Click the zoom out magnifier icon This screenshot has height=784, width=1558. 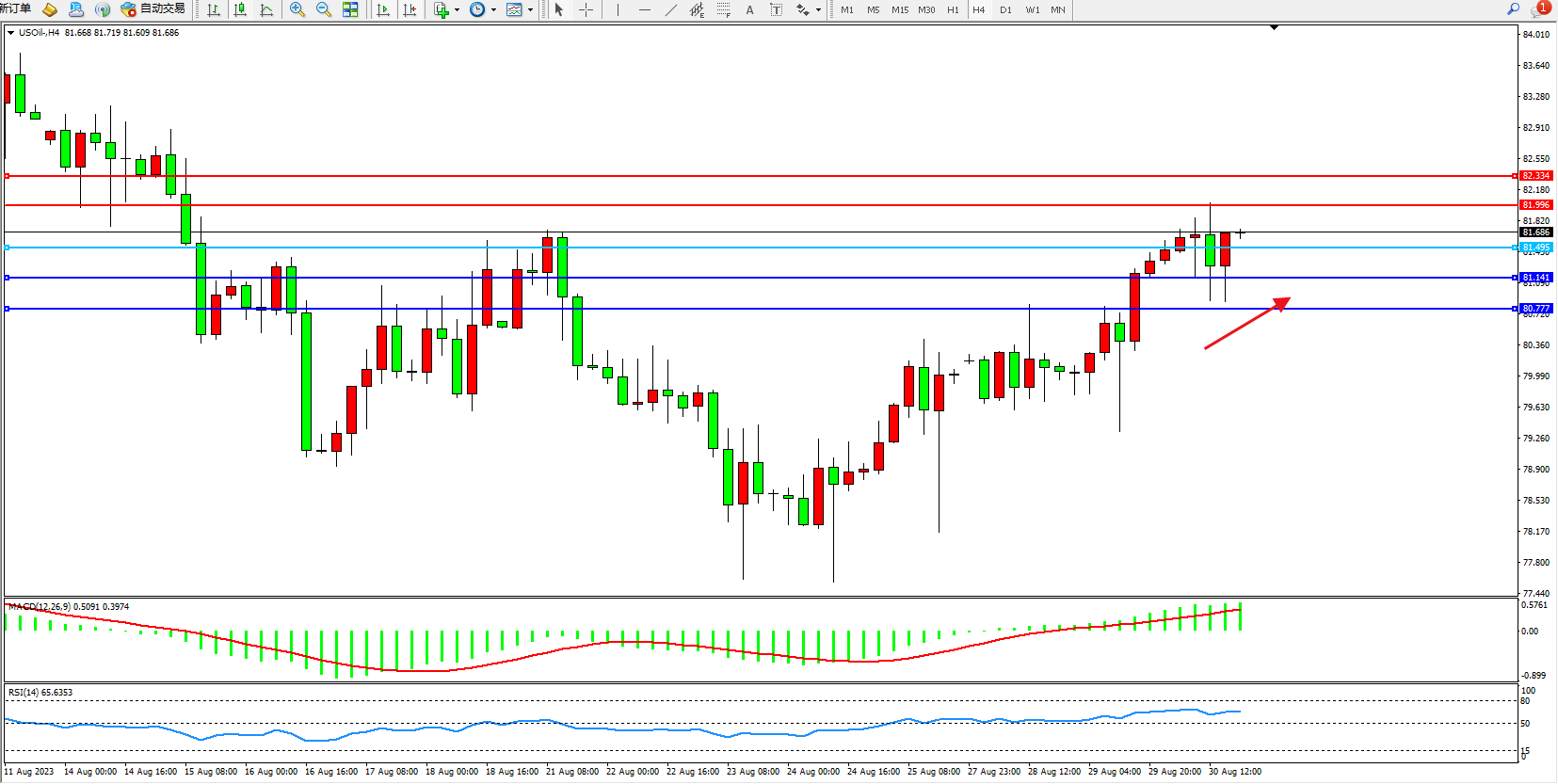pyautogui.click(x=324, y=9)
